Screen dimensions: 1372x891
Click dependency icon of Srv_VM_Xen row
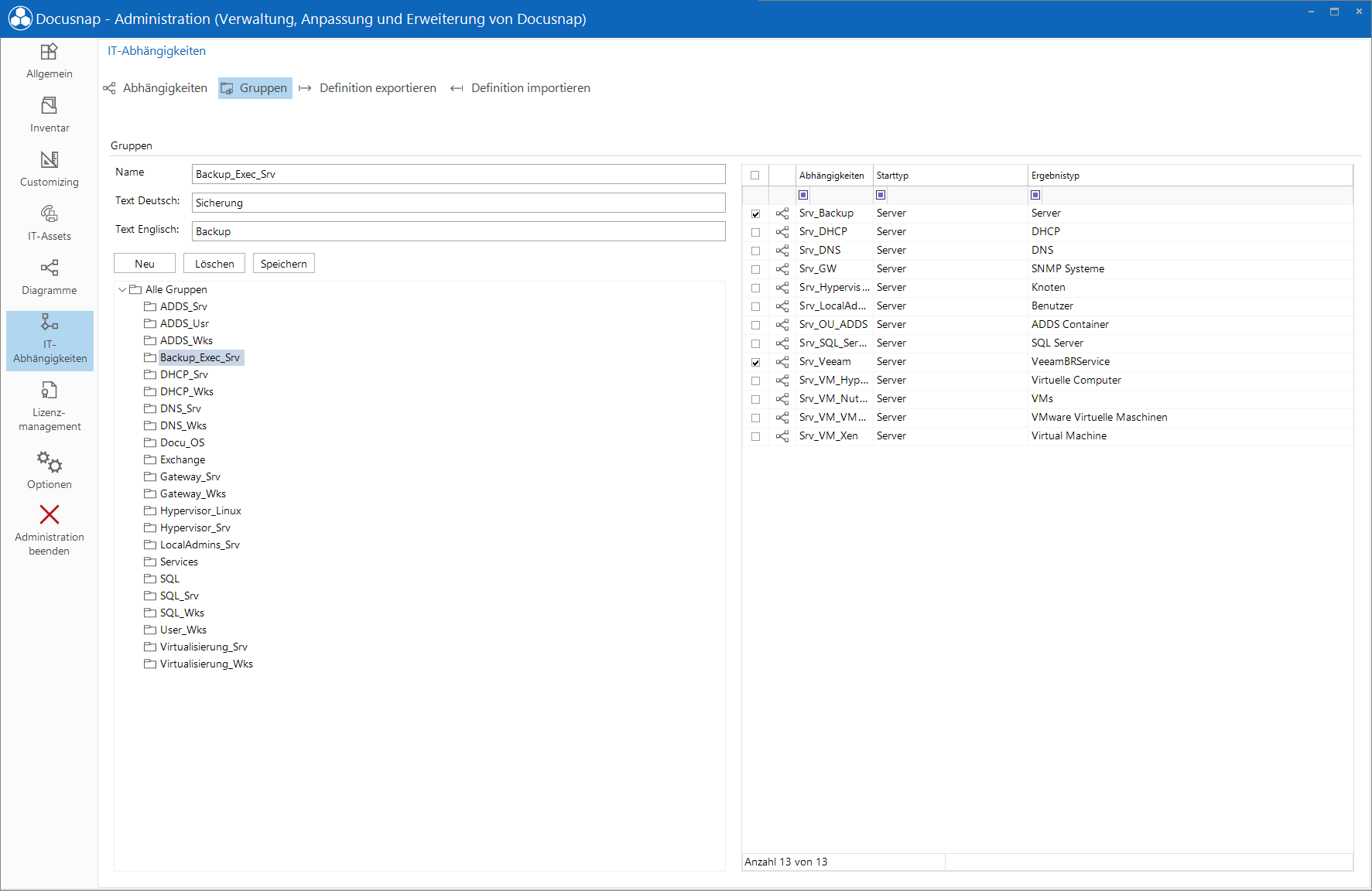coord(782,436)
